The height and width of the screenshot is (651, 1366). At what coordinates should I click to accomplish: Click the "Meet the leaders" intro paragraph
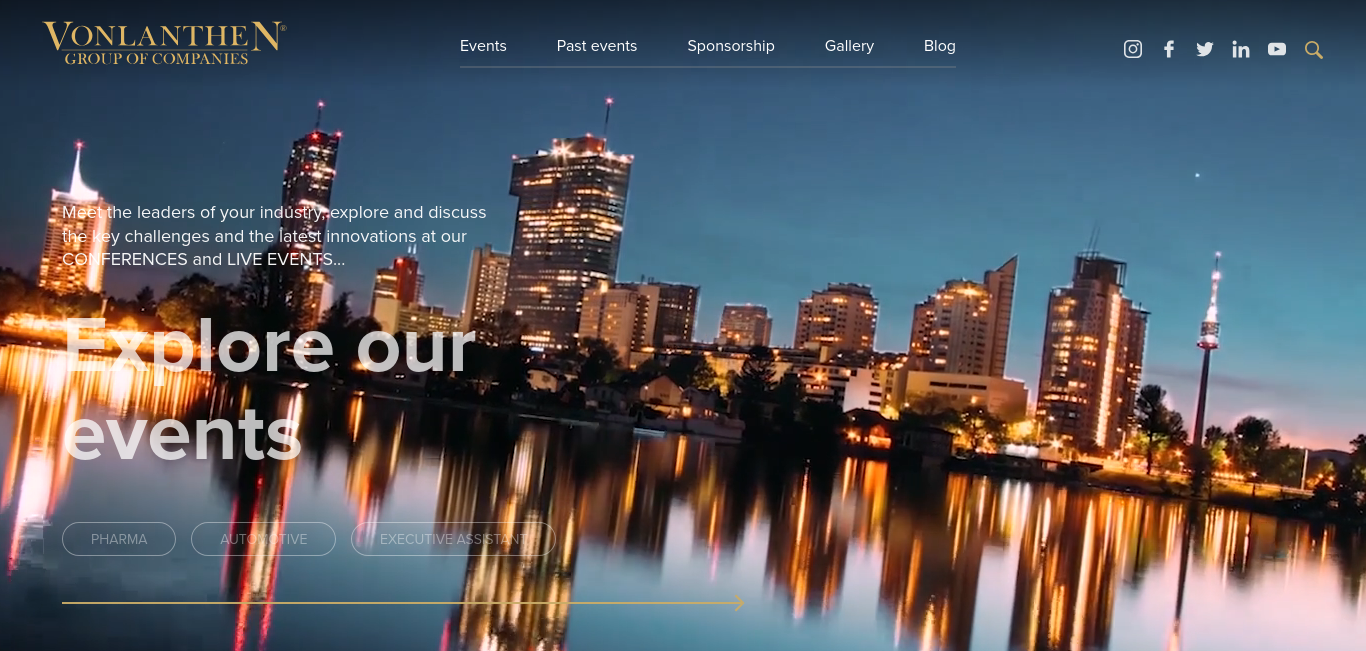pos(274,236)
